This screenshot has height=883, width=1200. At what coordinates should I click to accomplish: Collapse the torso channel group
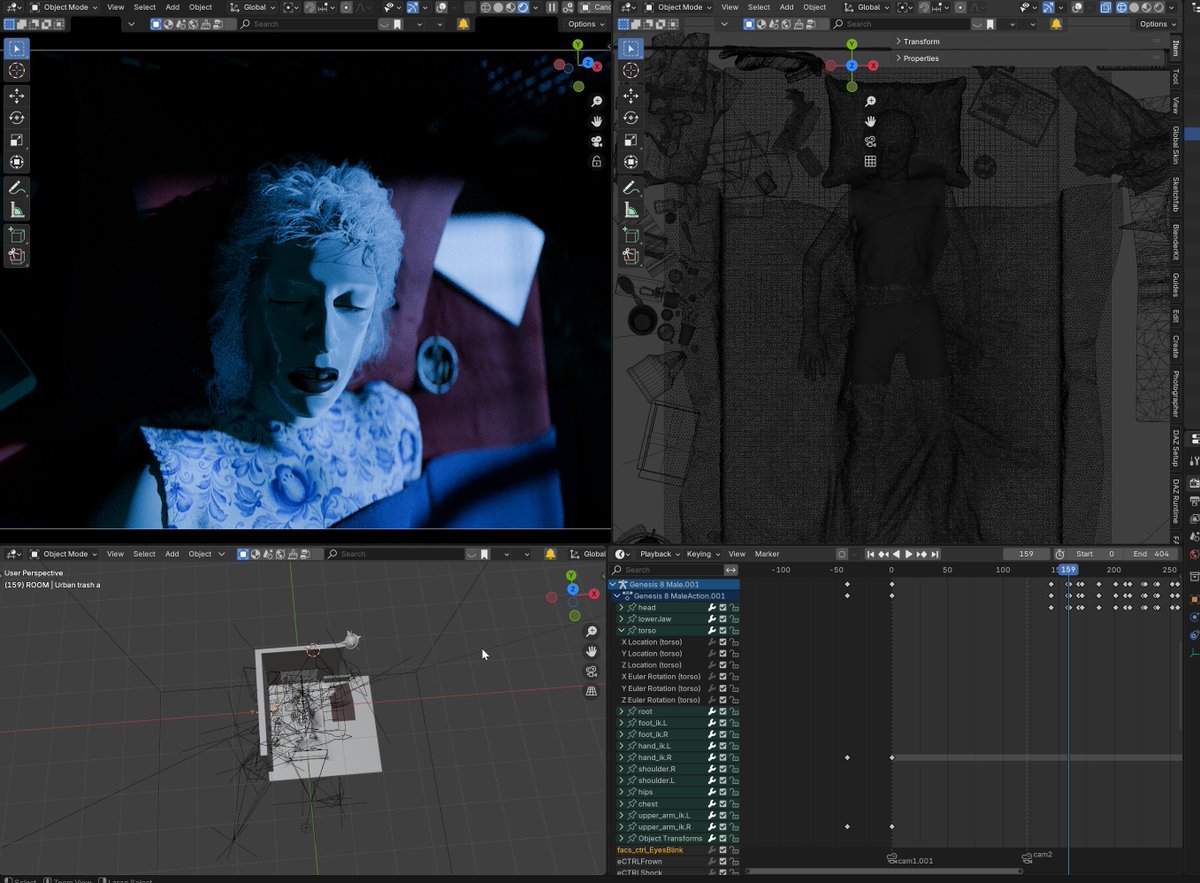621,631
